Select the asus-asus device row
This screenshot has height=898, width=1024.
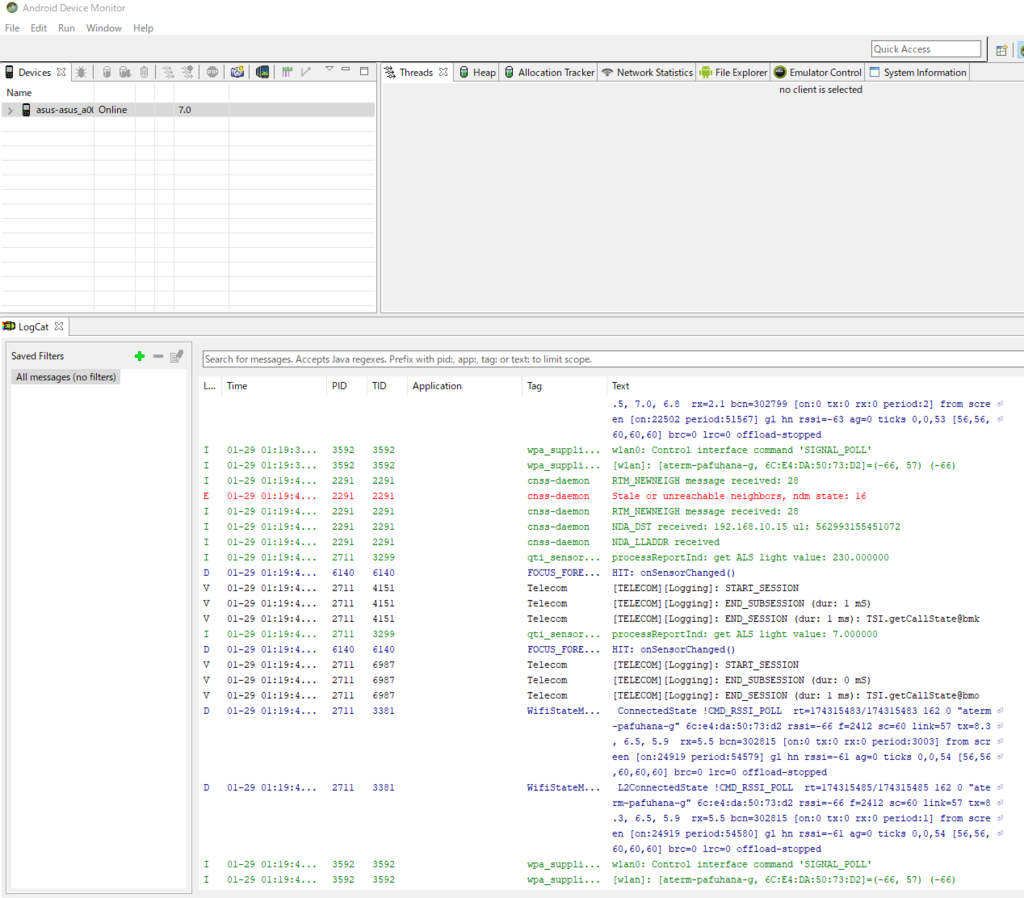tap(188, 110)
